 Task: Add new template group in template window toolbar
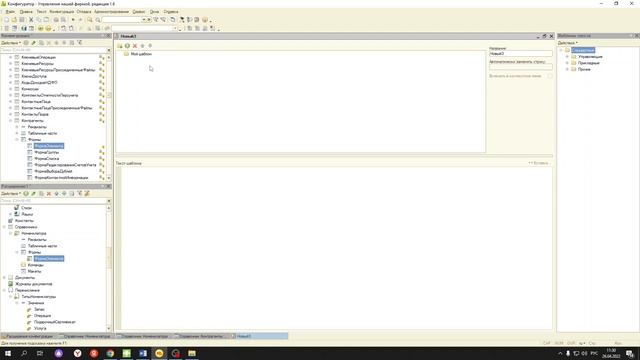(120, 46)
